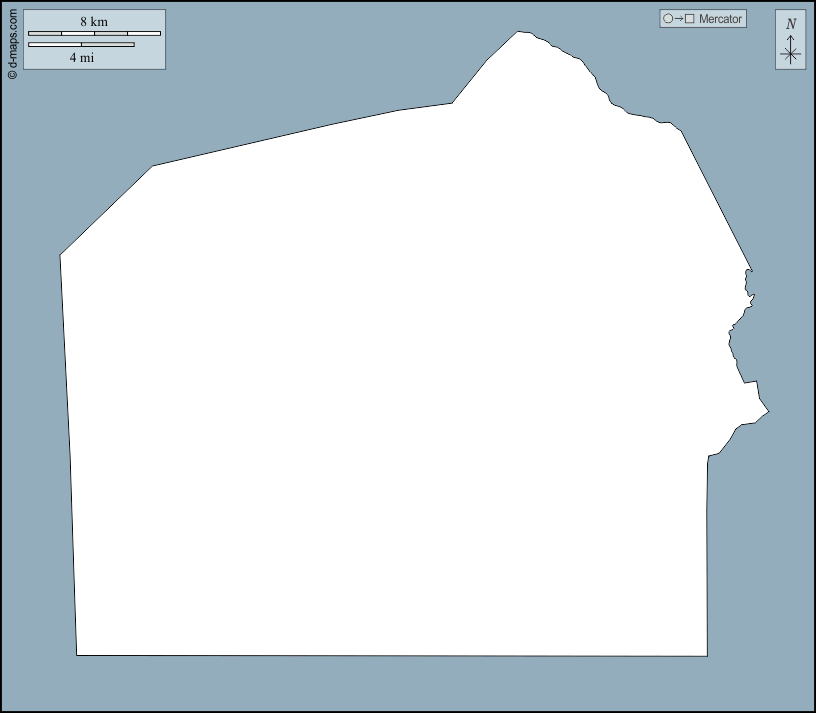The image size is (816, 713).
Task: Click the southeast corner of the white territory
Action: [x=707, y=656]
